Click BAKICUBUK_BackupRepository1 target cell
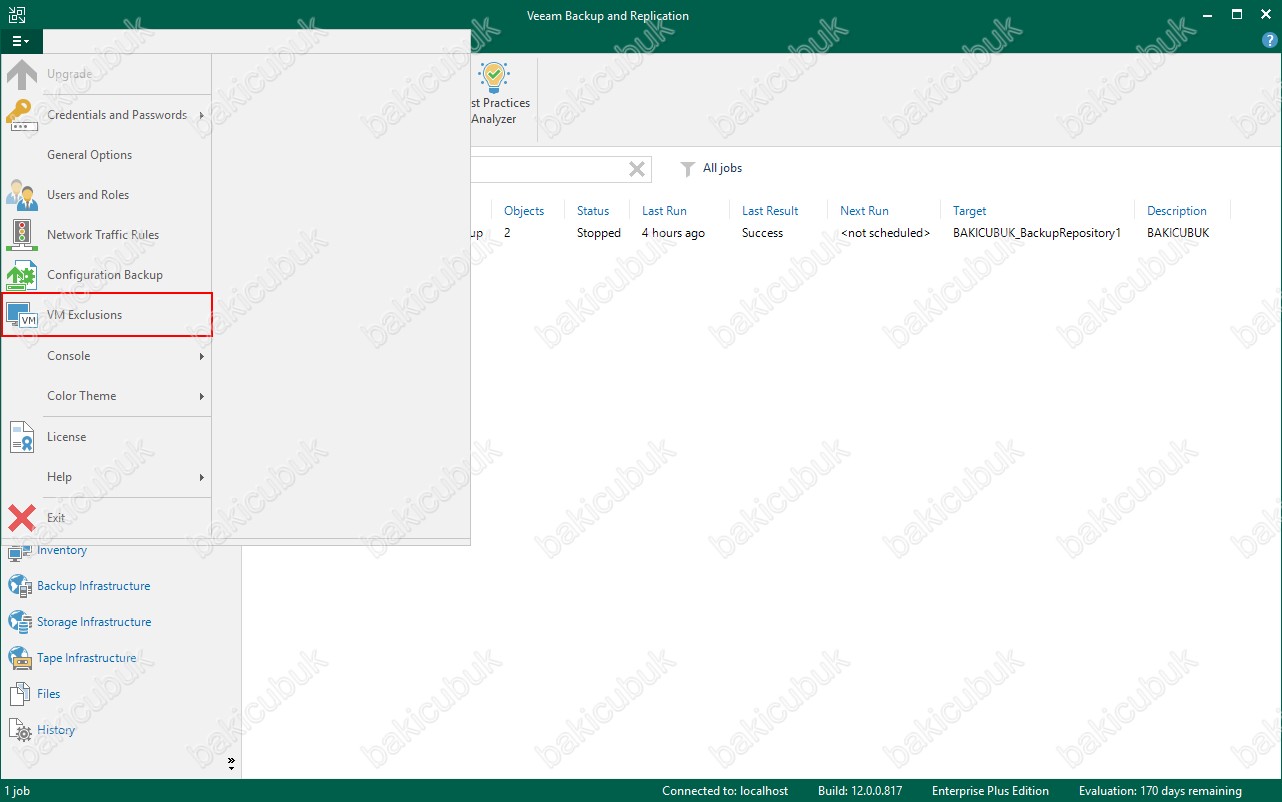The image size is (1282, 802). pos(1037,233)
